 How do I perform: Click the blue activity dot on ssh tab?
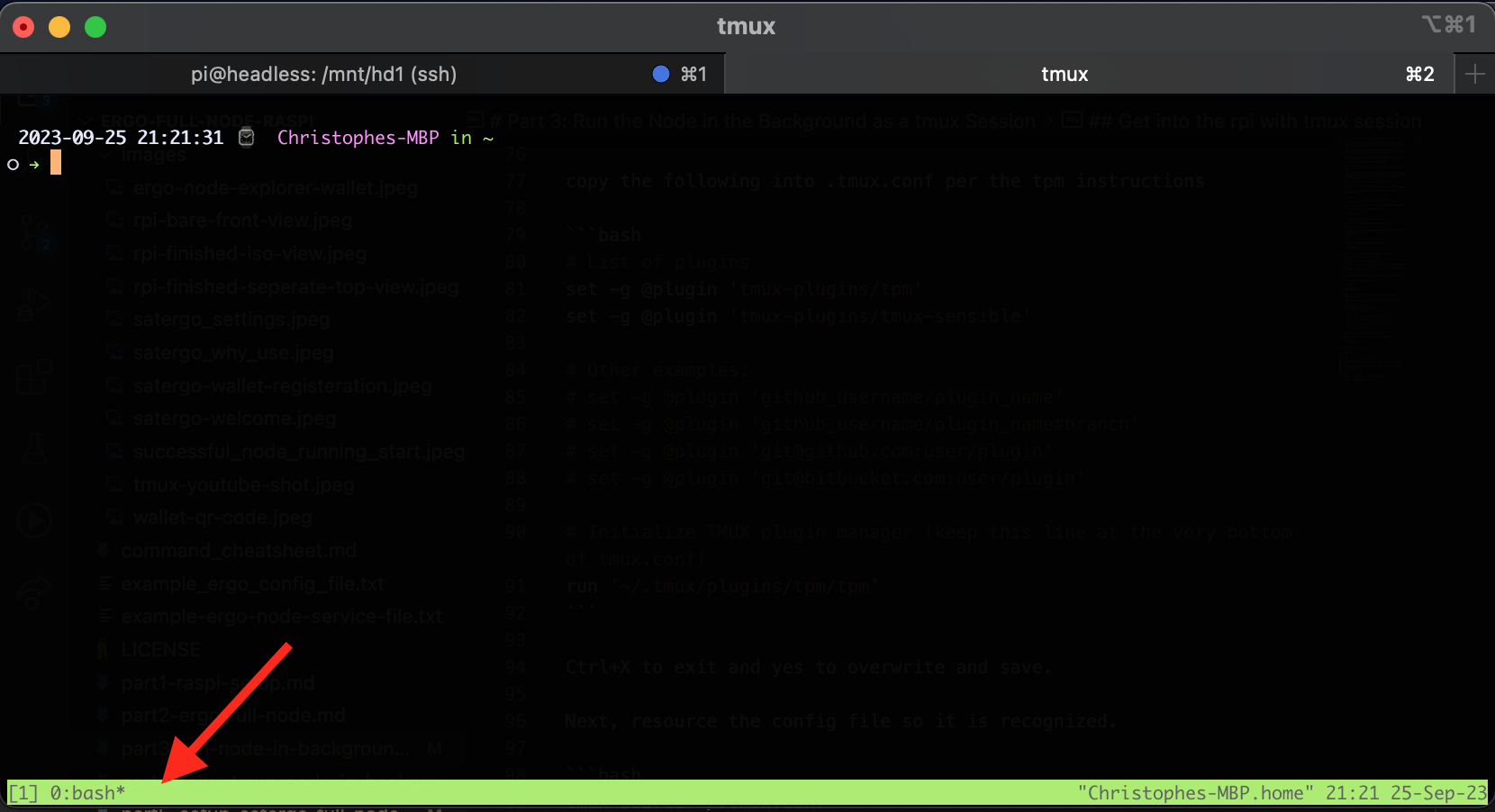(x=661, y=74)
